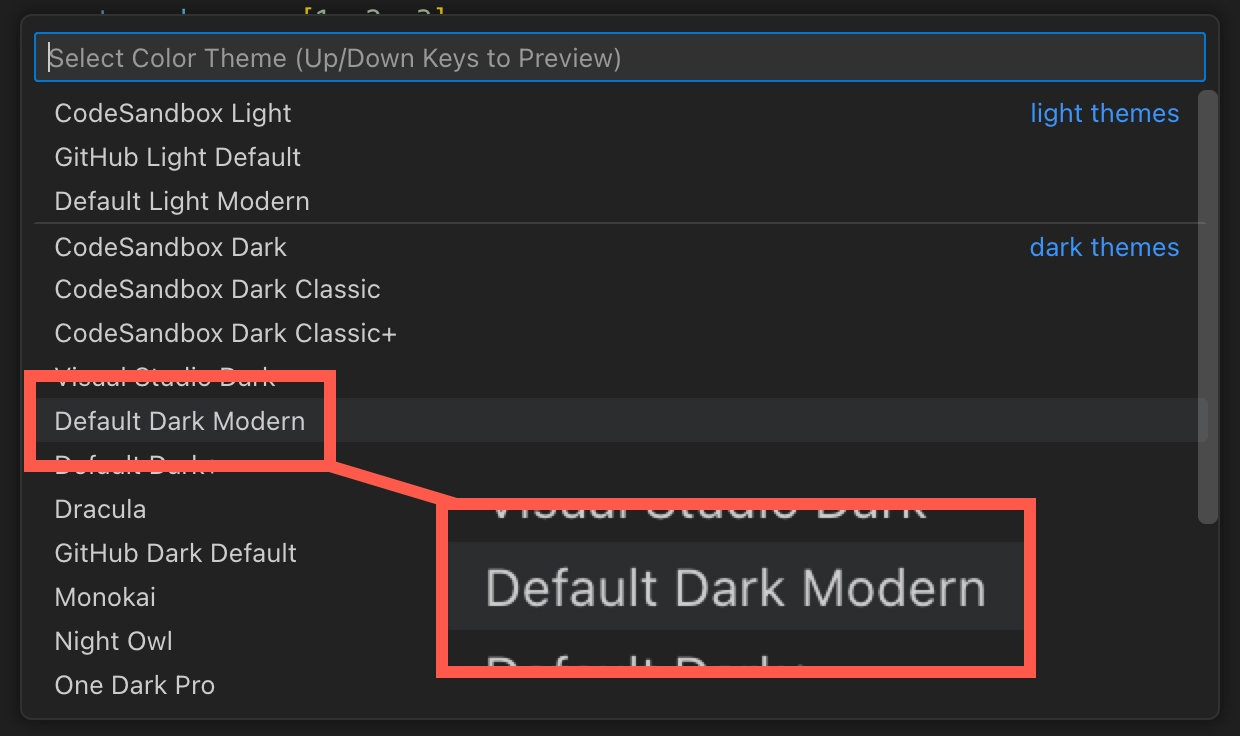
Task: Click the dark themes label
Action: click(x=1104, y=247)
